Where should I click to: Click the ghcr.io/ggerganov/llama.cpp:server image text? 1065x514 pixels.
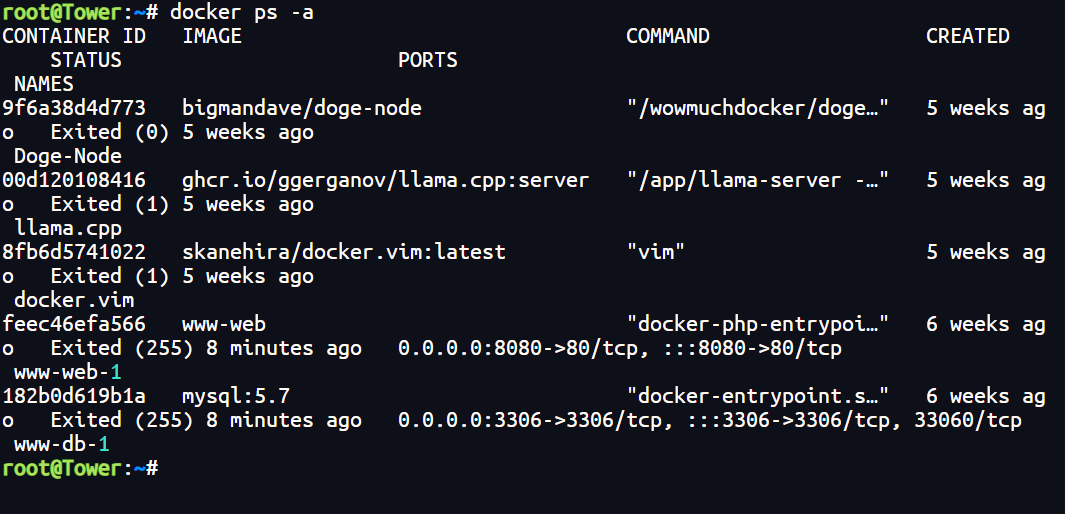click(x=386, y=181)
